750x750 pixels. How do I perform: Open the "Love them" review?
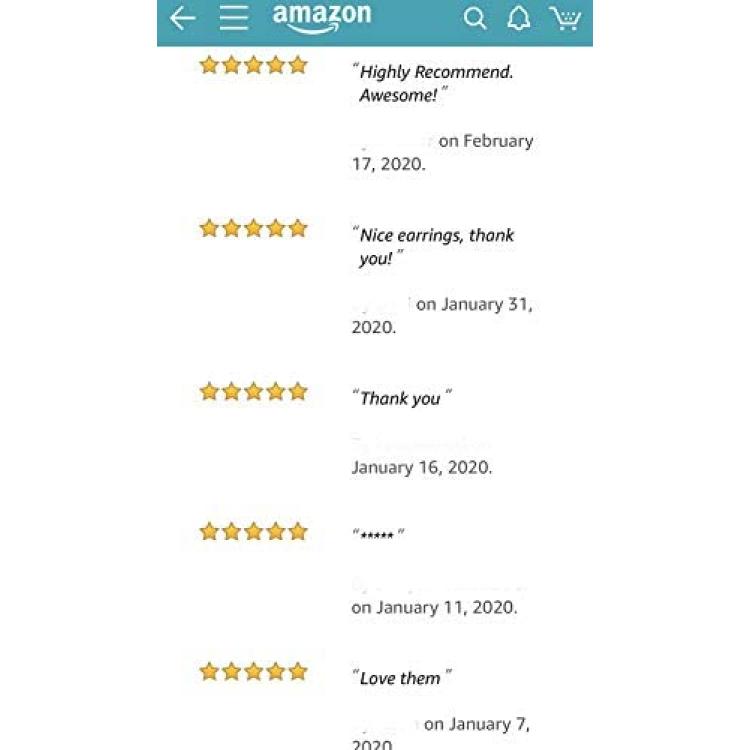pyautogui.click(x=402, y=678)
